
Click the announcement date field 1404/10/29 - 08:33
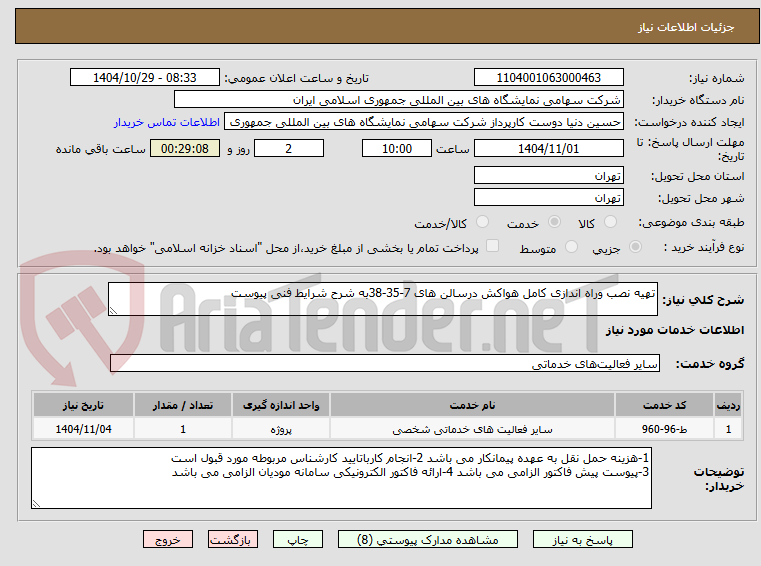point(145,78)
